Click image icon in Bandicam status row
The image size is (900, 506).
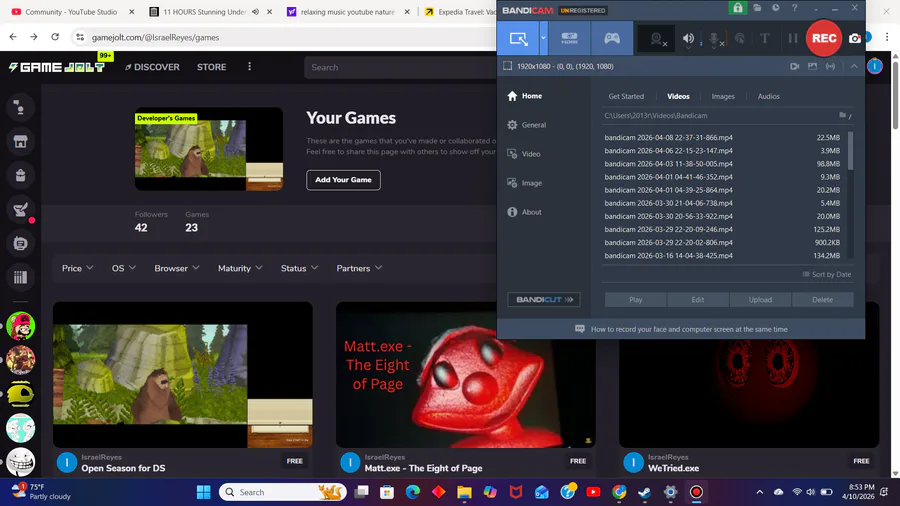(x=812, y=66)
